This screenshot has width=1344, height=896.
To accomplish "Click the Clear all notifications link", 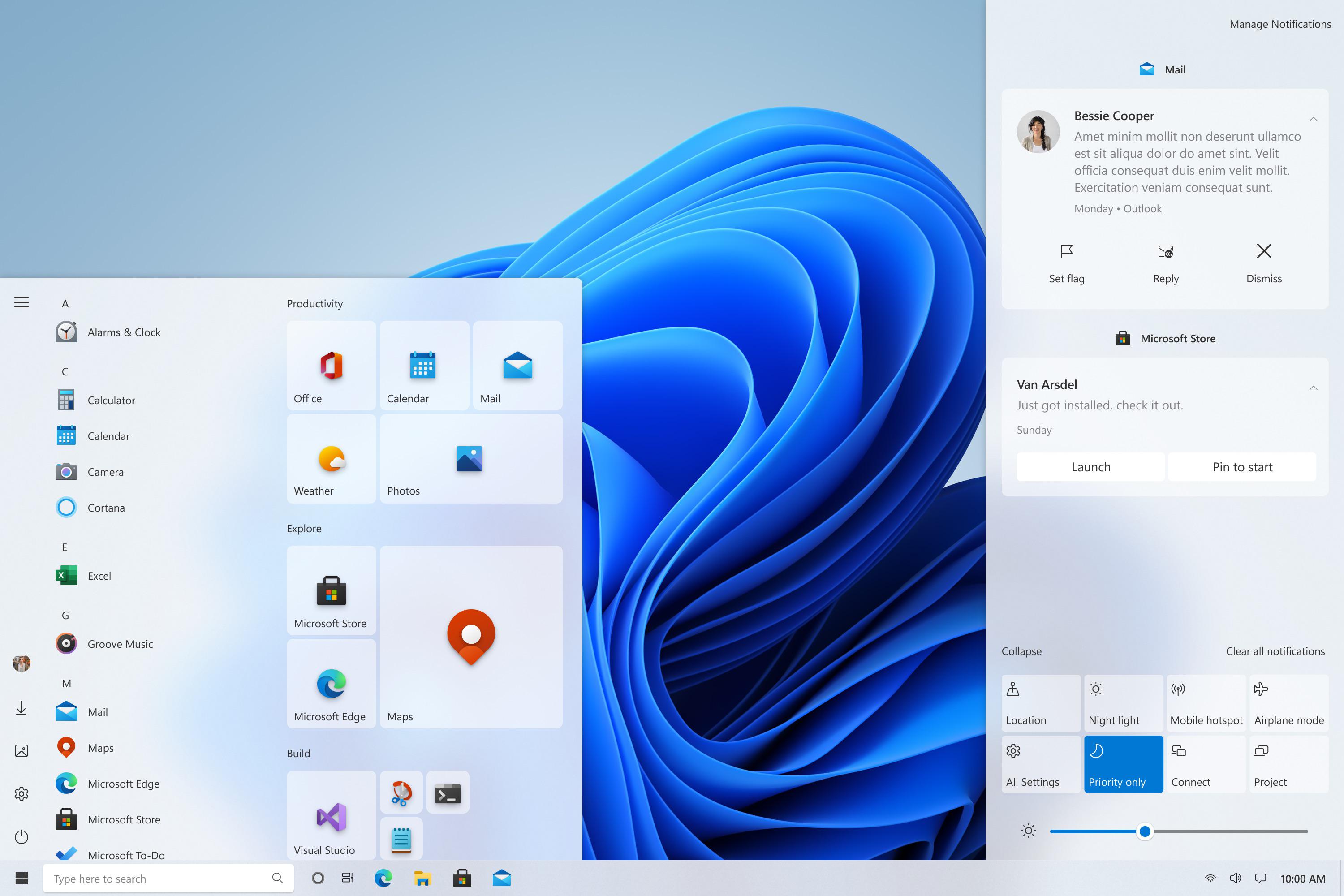I will pos(1275,651).
